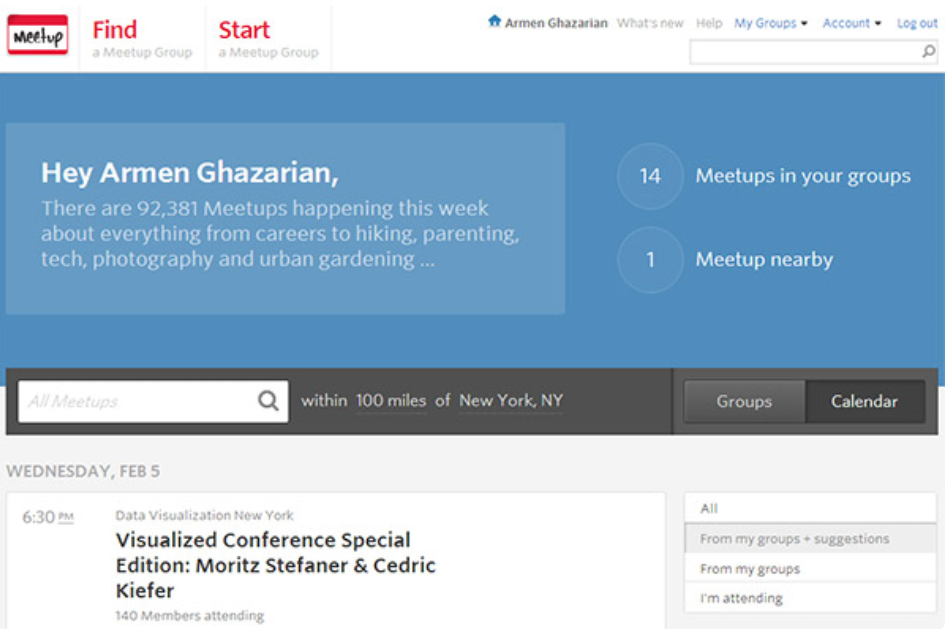Click the 140 Members attending text
Viewport: 945px width, 641px height.
190,616
